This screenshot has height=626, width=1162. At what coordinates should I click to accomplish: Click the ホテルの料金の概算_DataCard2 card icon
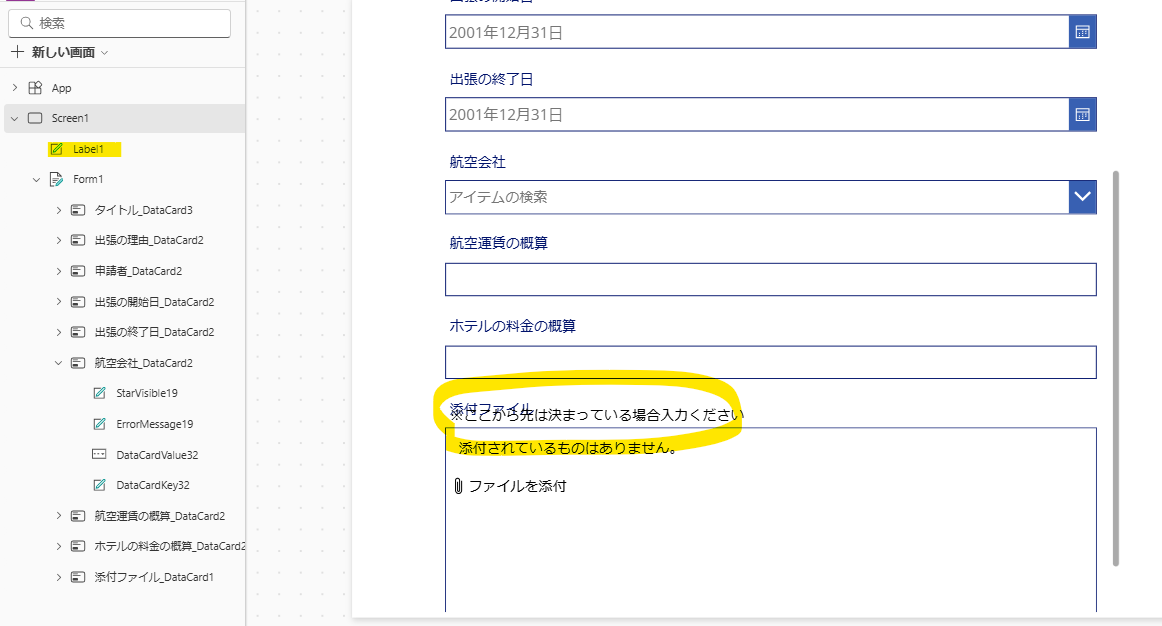[x=78, y=546]
